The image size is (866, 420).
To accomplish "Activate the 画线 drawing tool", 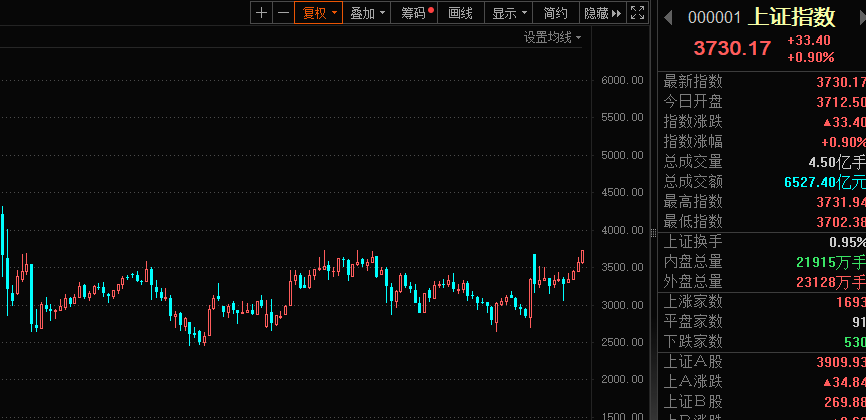I will click(x=460, y=13).
